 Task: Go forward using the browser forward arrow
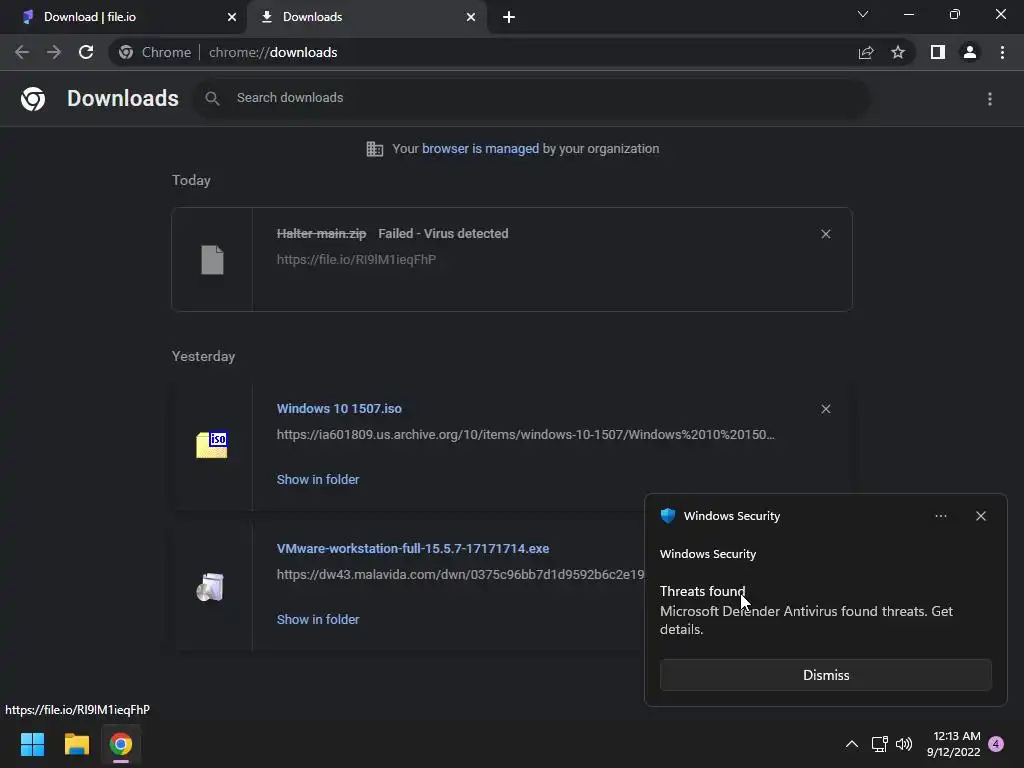click(54, 52)
